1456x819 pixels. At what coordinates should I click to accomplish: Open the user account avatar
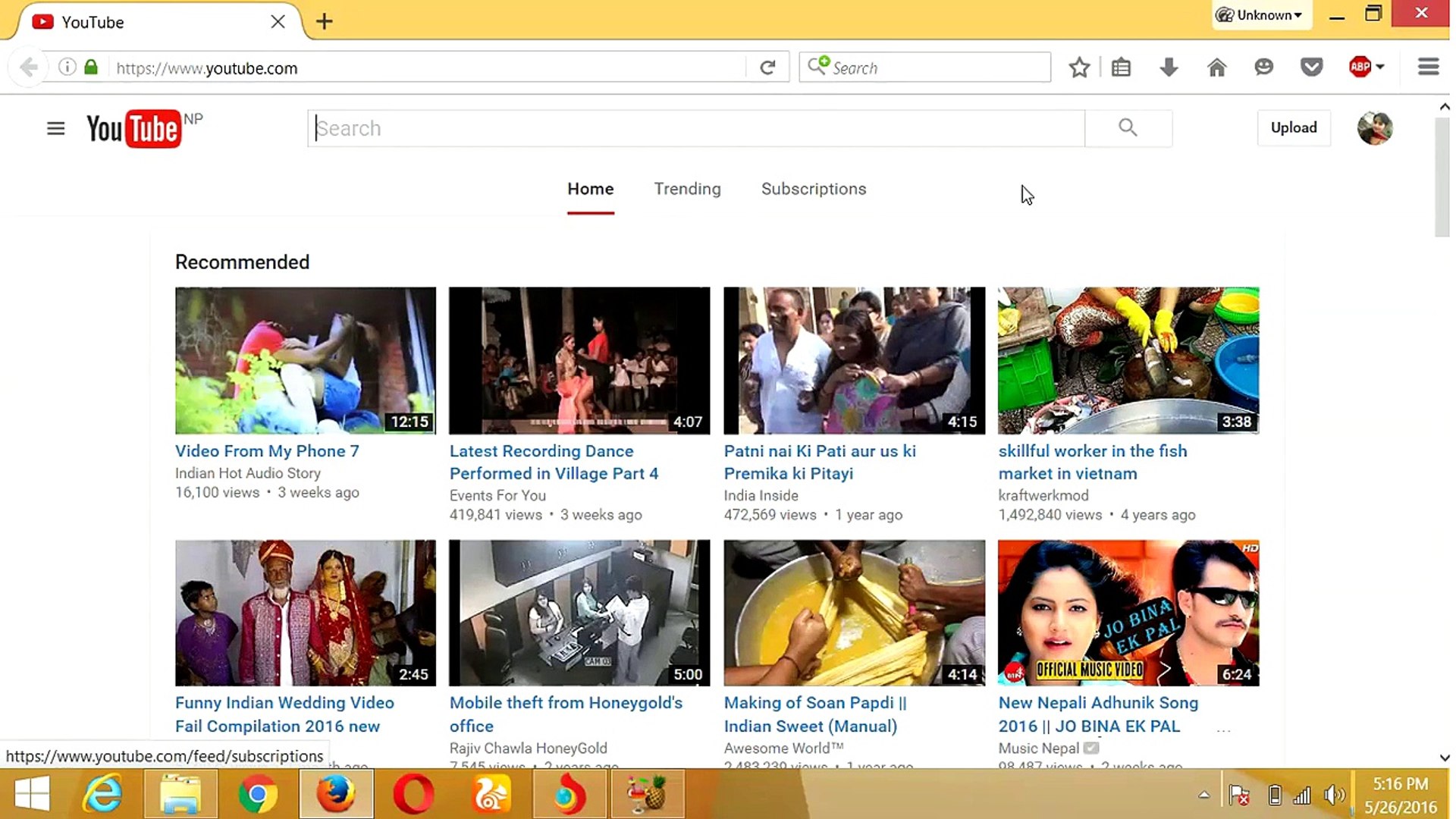click(x=1374, y=128)
